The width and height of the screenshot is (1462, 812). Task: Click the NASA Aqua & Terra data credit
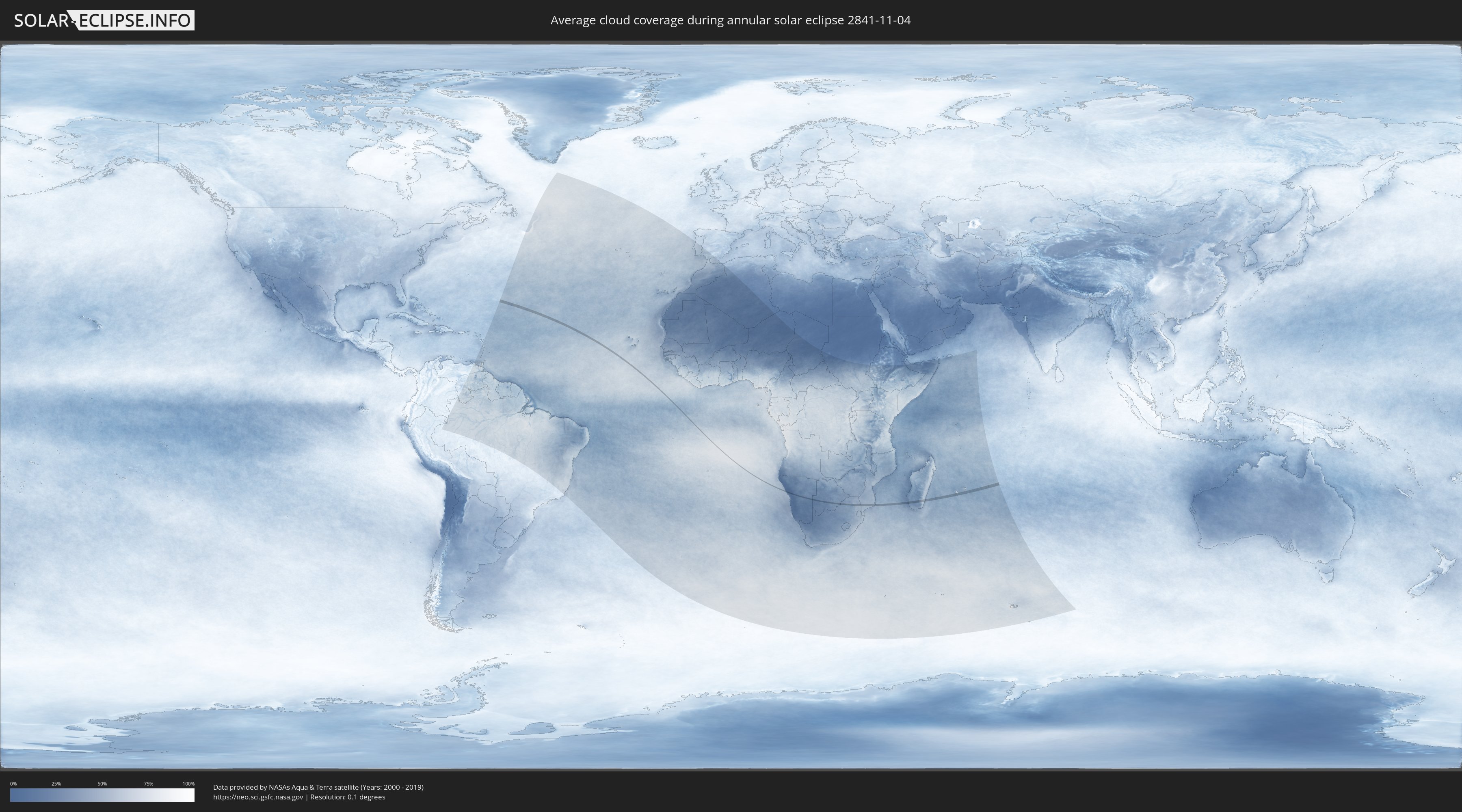tap(318, 787)
